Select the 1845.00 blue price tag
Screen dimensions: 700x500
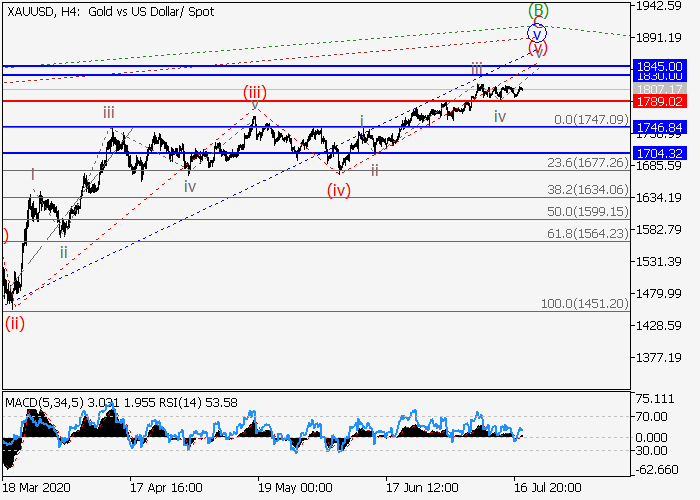click(x=659, y=66)
